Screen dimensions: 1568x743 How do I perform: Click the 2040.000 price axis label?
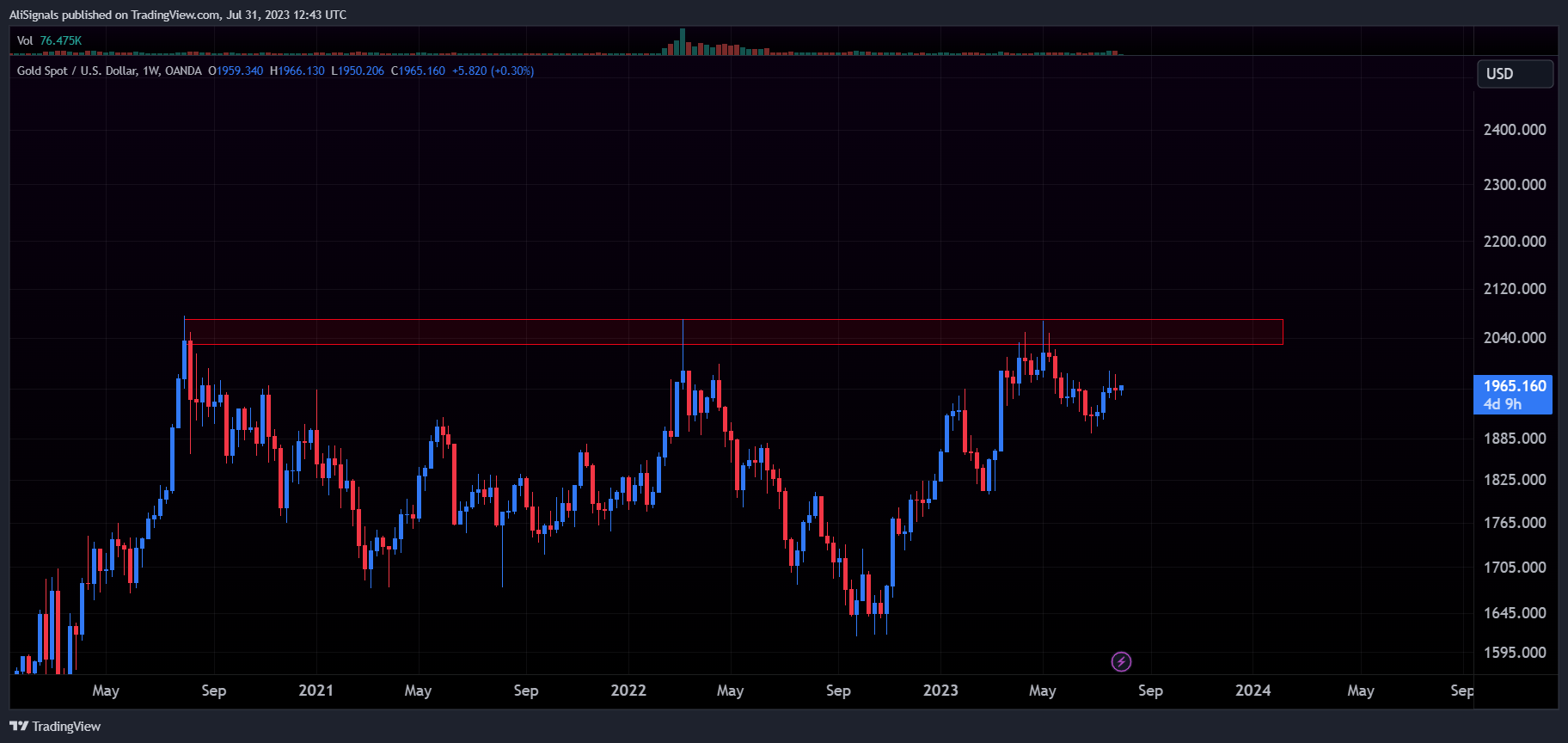pos(1515,338)
